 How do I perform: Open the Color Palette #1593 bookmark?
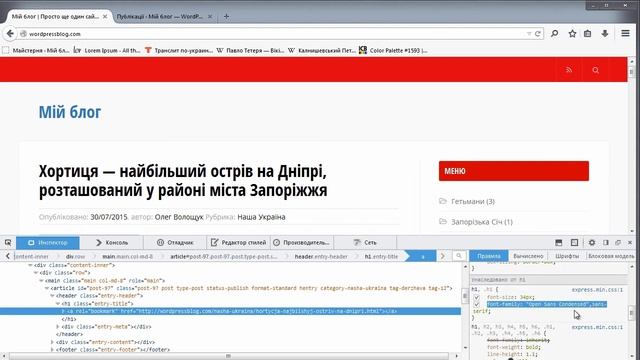point(393,50)
